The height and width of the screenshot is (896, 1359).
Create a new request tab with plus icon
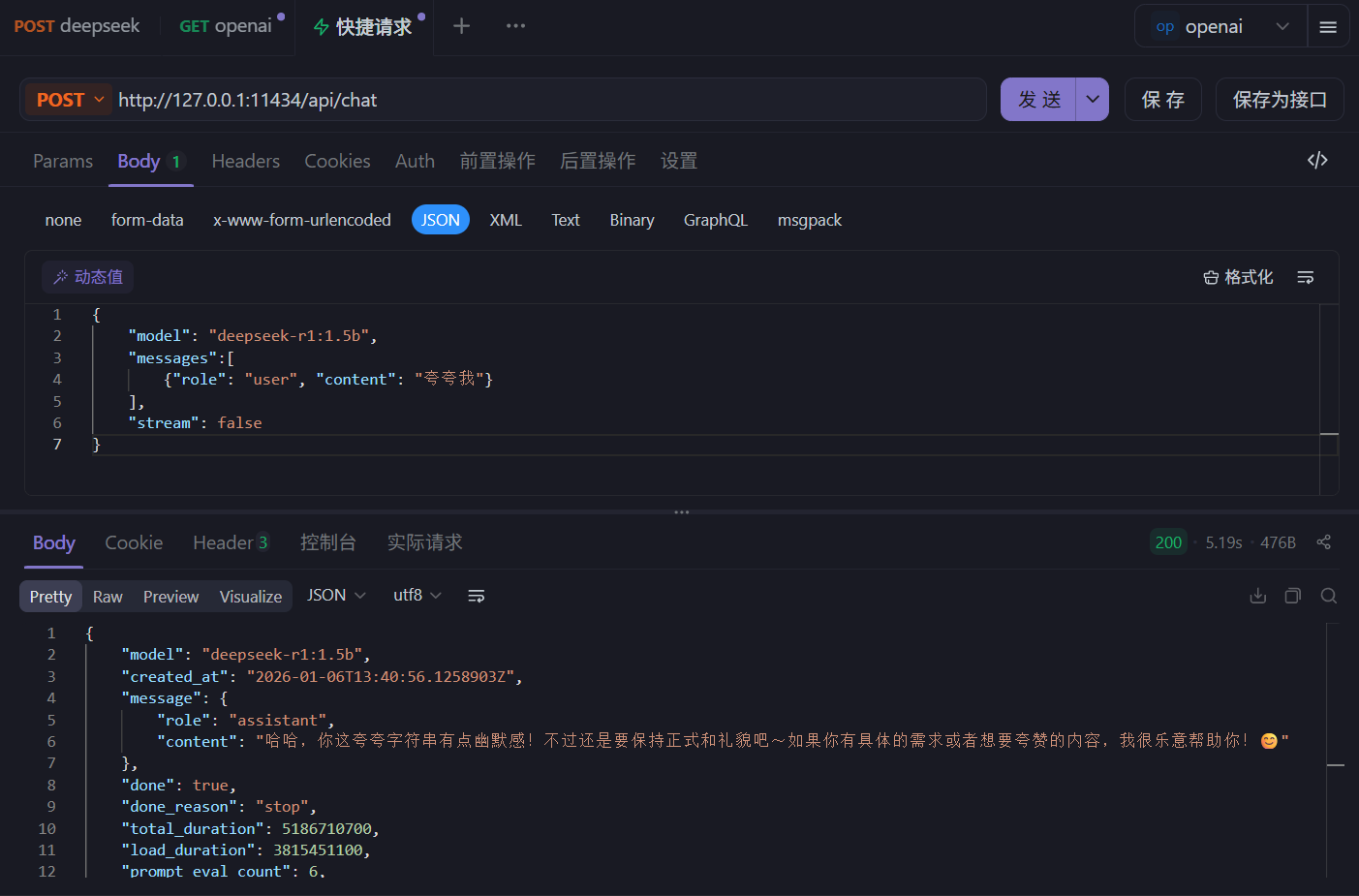pyautogui.click(x=461, y=26)
